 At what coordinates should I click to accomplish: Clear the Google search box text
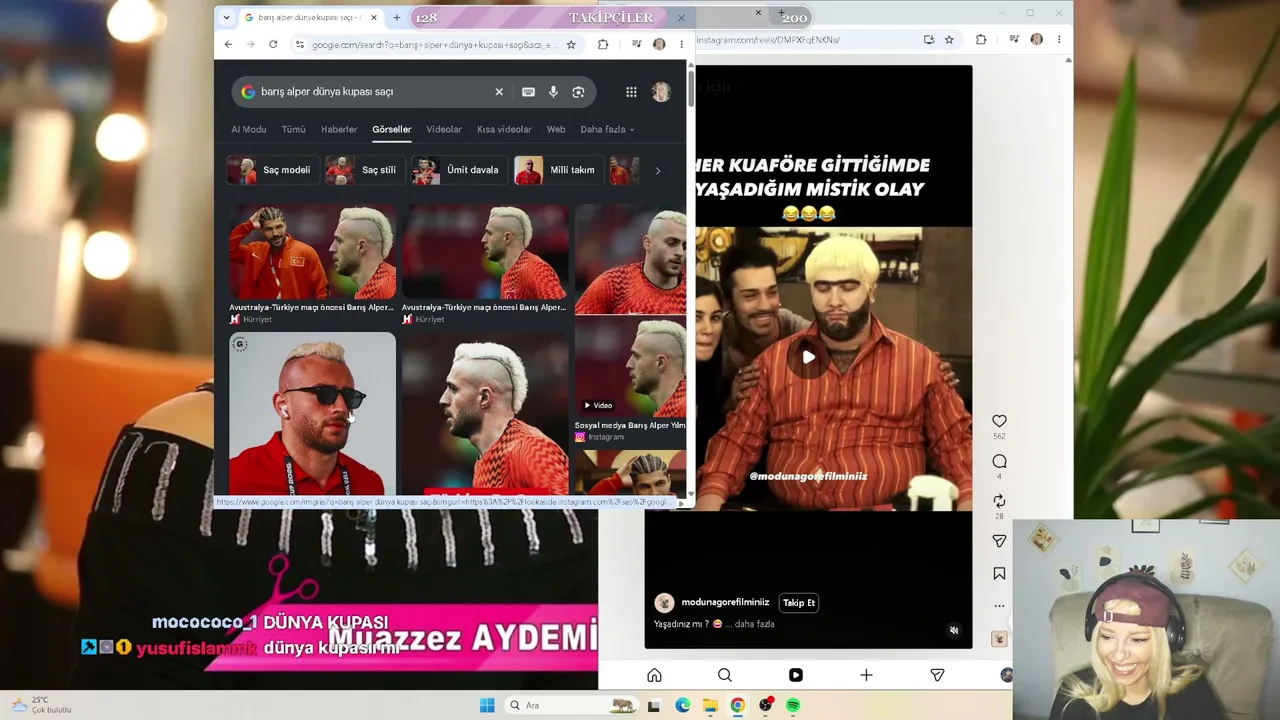[499, 92]
